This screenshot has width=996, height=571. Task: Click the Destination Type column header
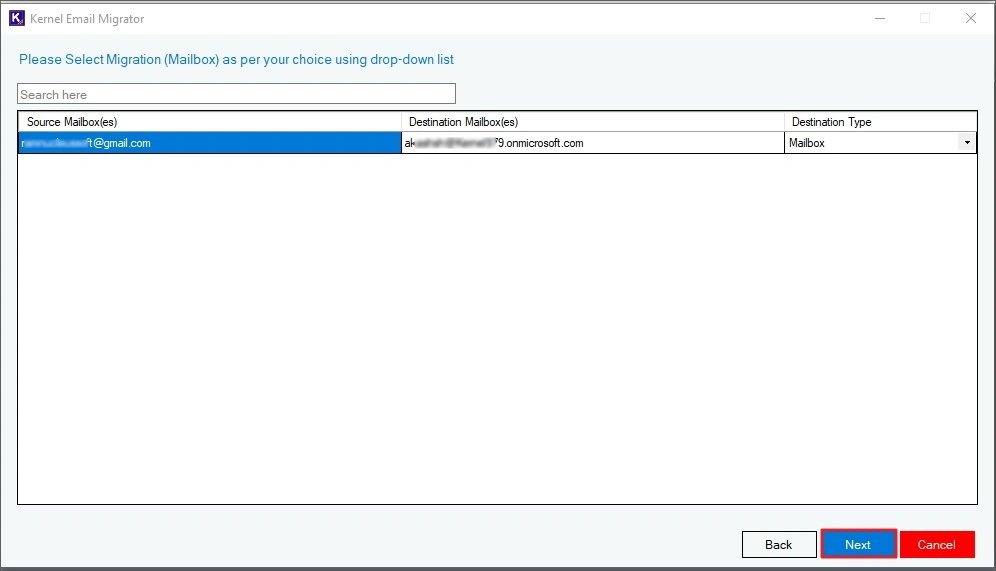click(x=880, y=122)
